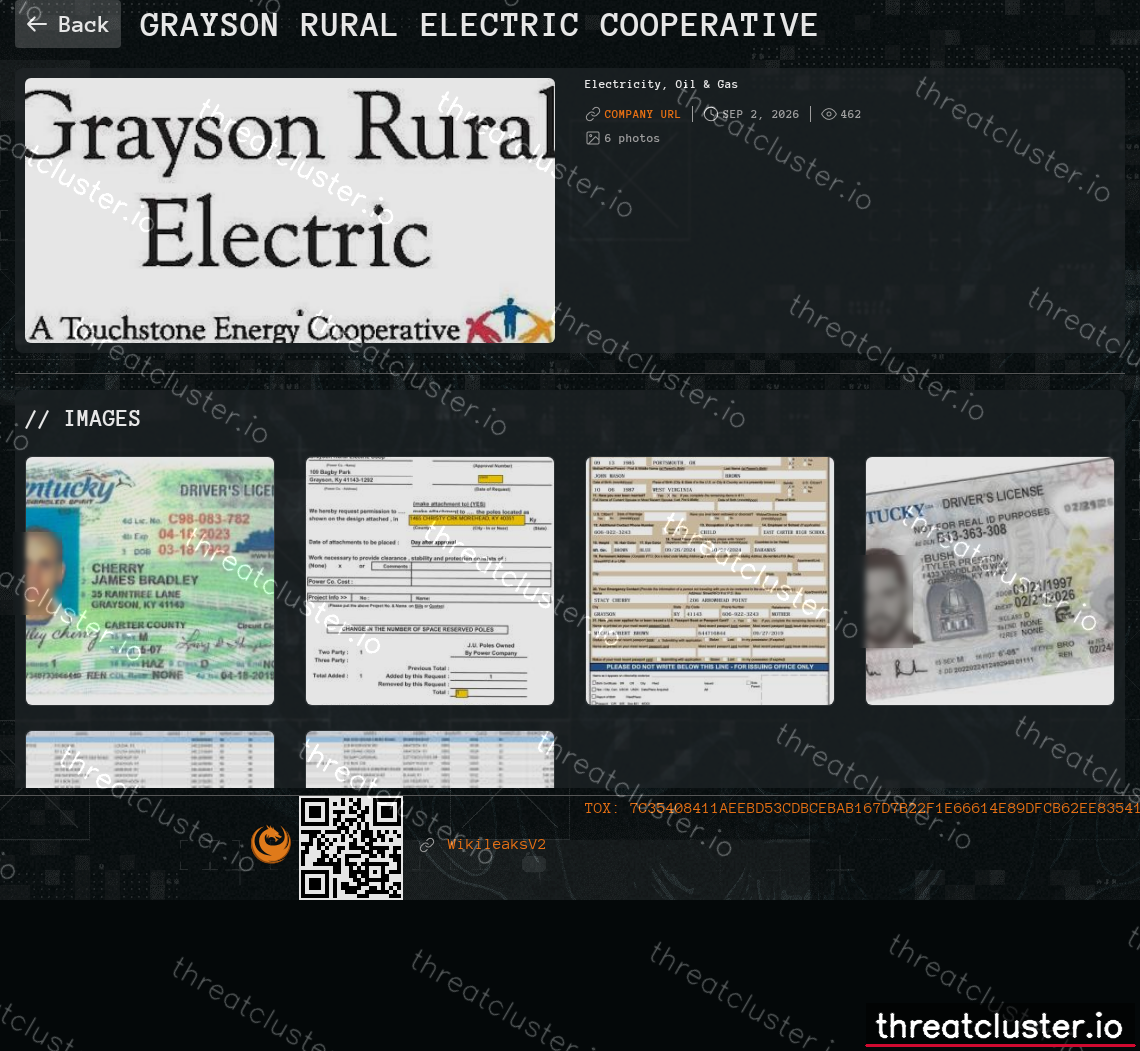
Task: Click the image icon beside 6 photos
Action: click(x=593, y=138)
